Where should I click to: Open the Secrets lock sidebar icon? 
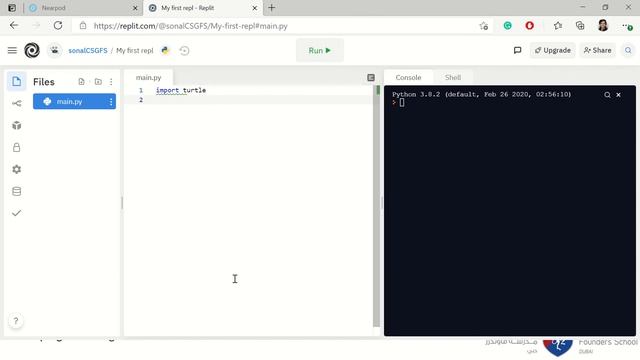16,147
